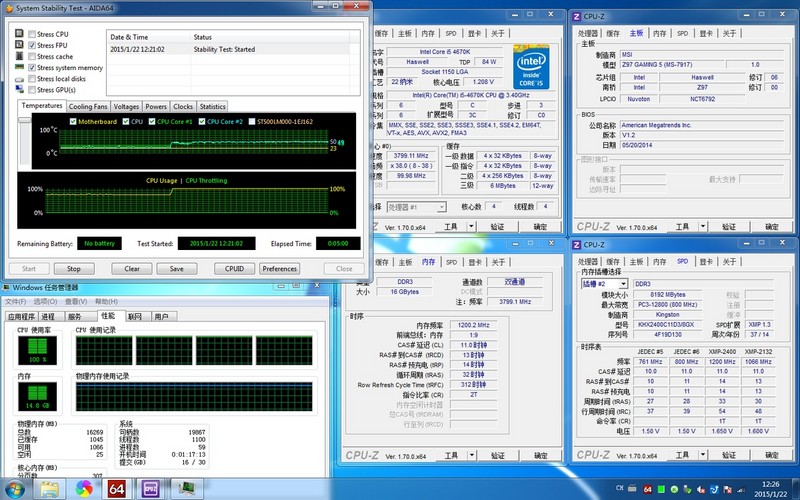Open the CPUID panel
The height and width of the screenshot is (500, 800).
pyautogui.click(x=234, y=268)
